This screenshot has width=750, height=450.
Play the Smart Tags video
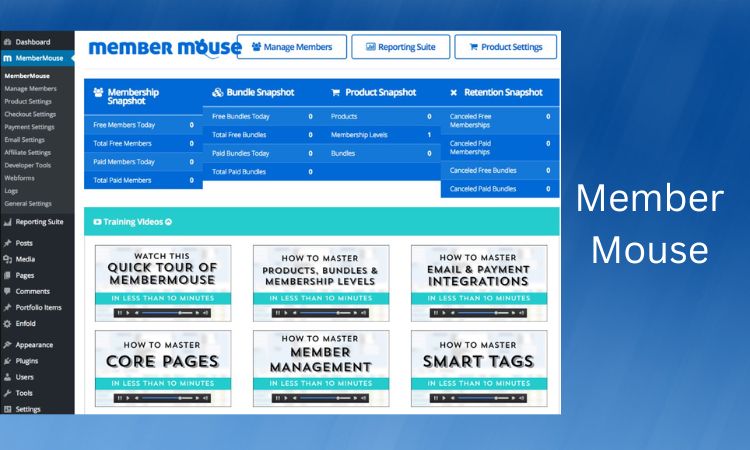tap(479, 368)
